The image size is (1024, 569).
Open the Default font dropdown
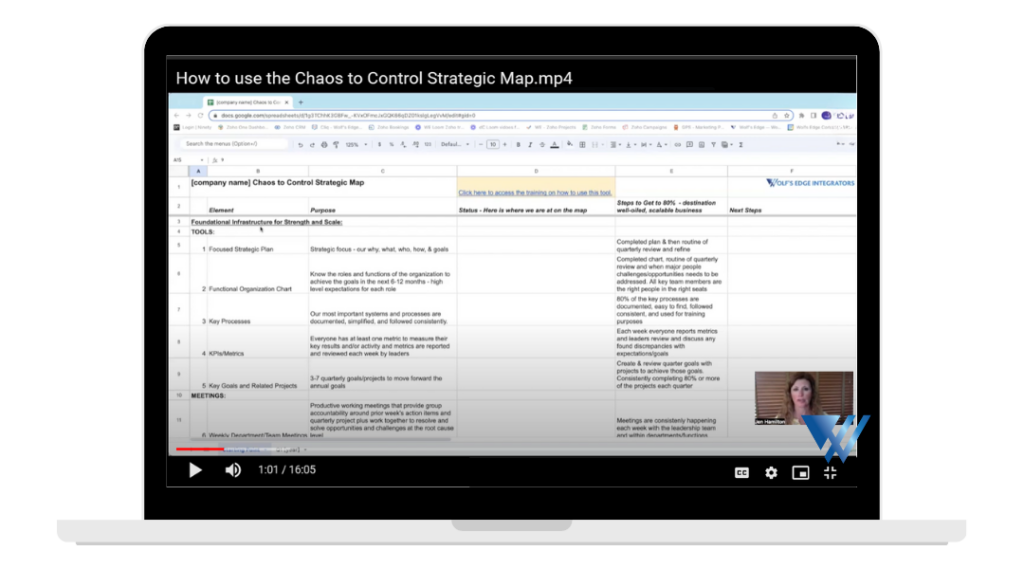(455, 144)
